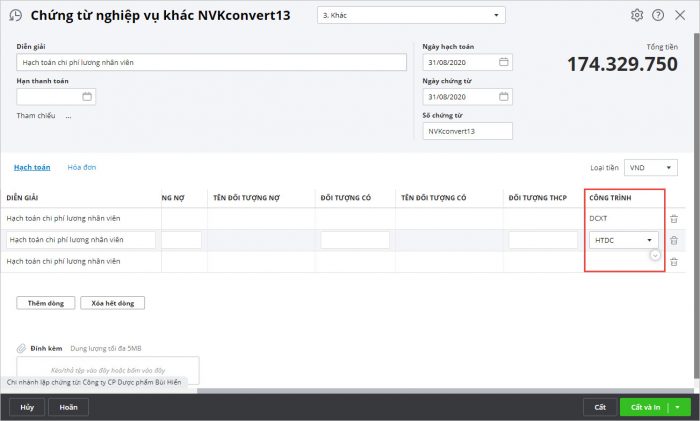Open the help question mark icon
The width and height of the screenshot is (700, 421).
[658, 15]
